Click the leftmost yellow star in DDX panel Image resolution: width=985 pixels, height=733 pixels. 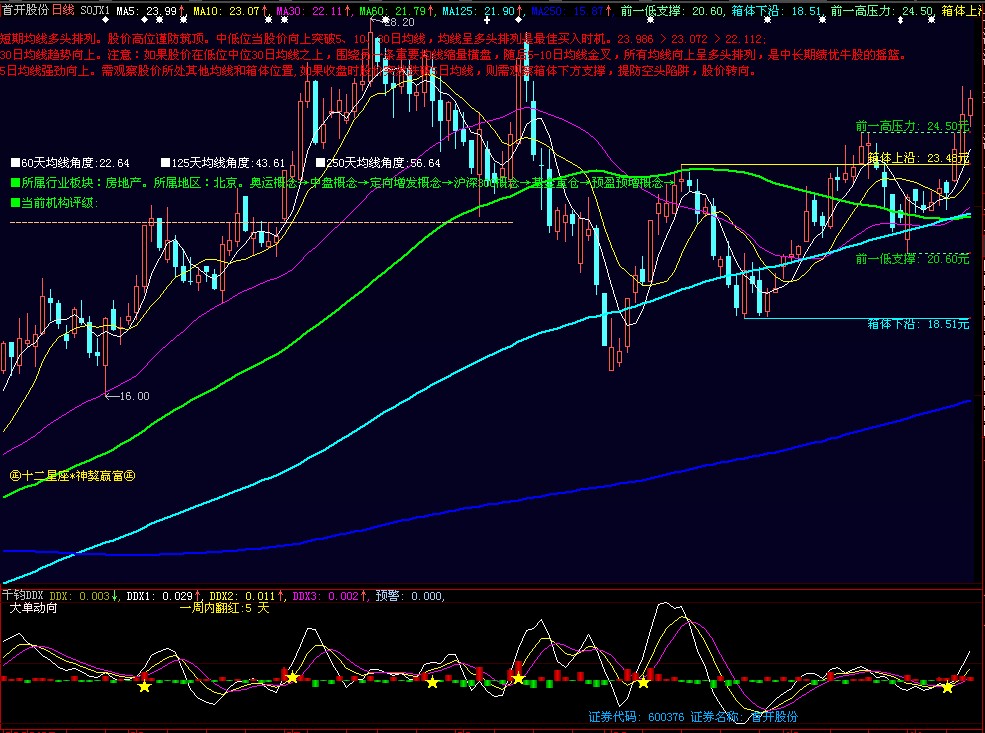click(x=144, y=687)
